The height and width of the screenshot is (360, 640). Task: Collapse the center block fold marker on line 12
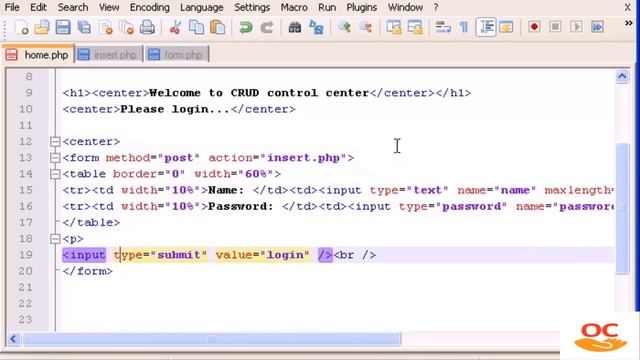point(55,142)
